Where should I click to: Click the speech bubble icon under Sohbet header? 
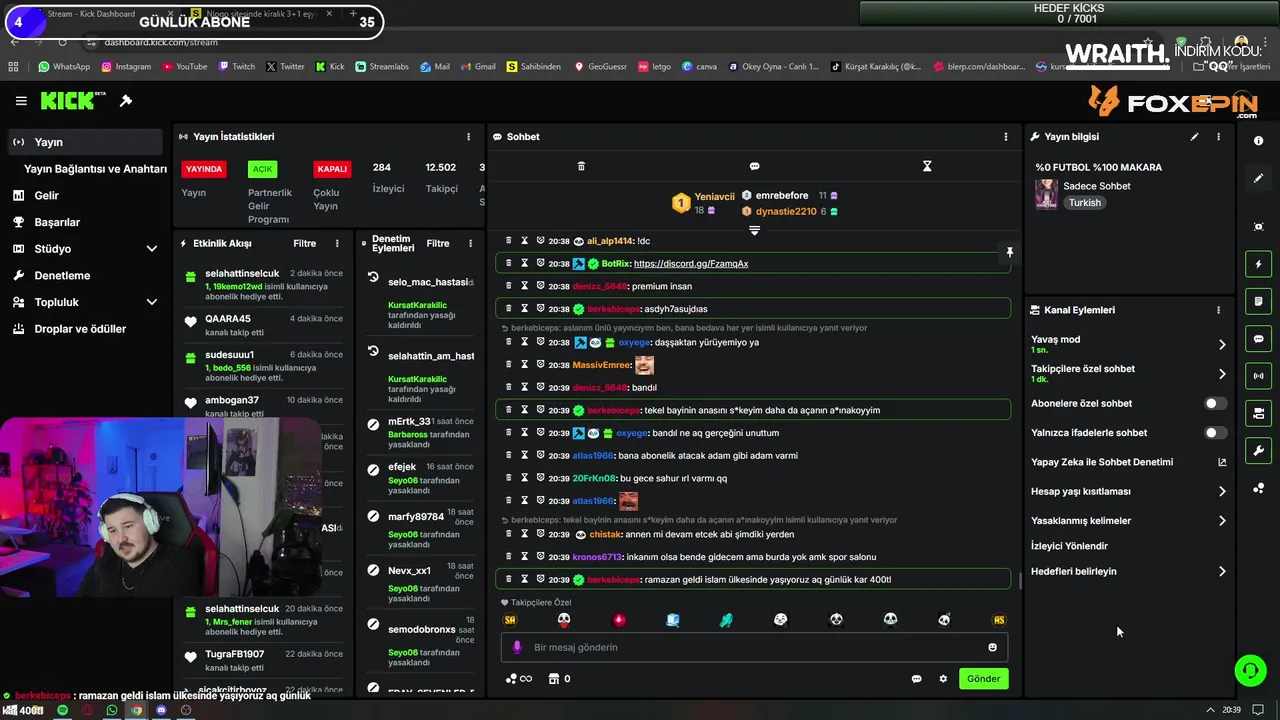[754, 166]
